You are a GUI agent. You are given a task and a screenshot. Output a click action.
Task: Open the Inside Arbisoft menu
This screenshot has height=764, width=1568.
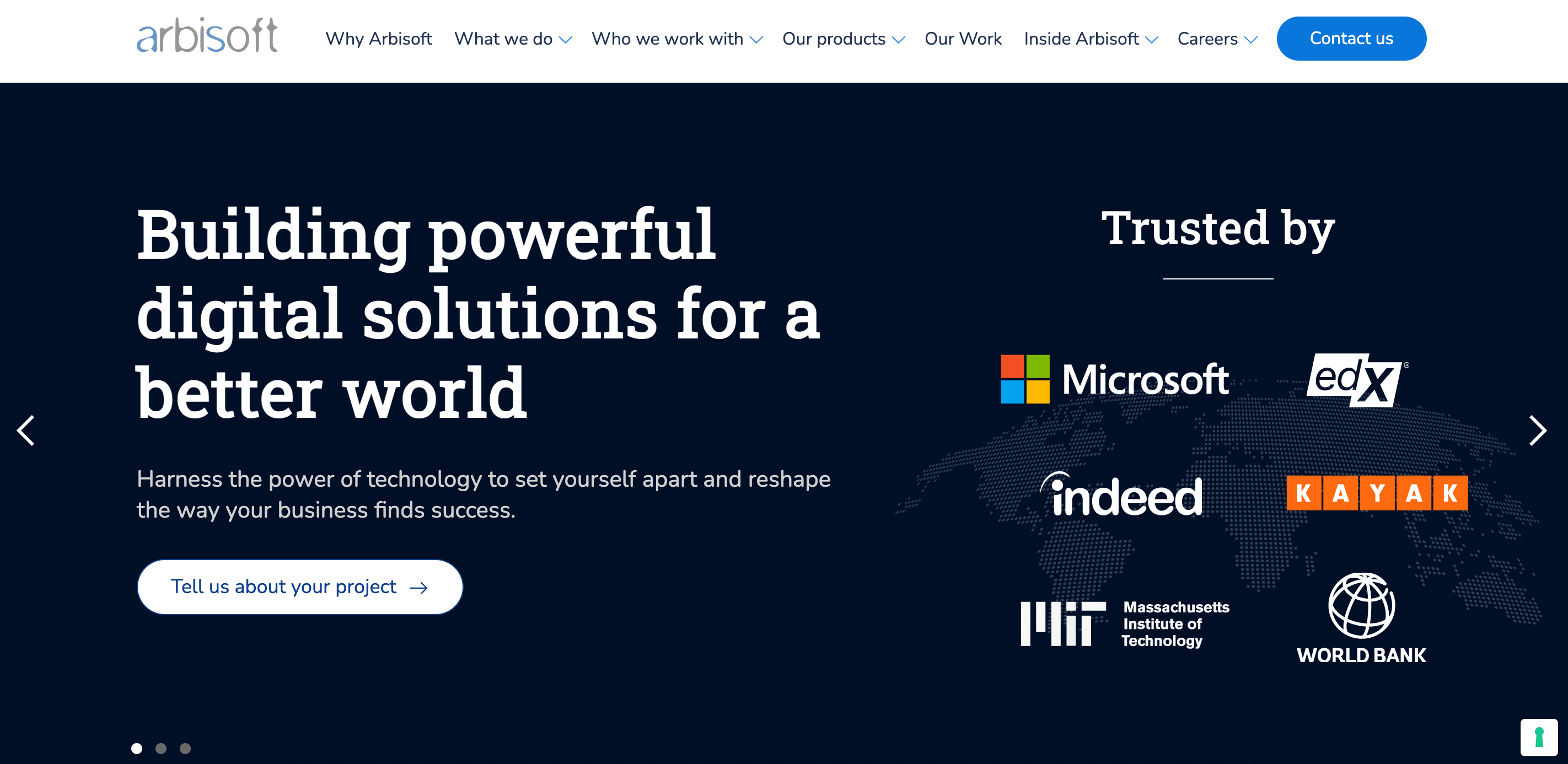[1092, 38]
